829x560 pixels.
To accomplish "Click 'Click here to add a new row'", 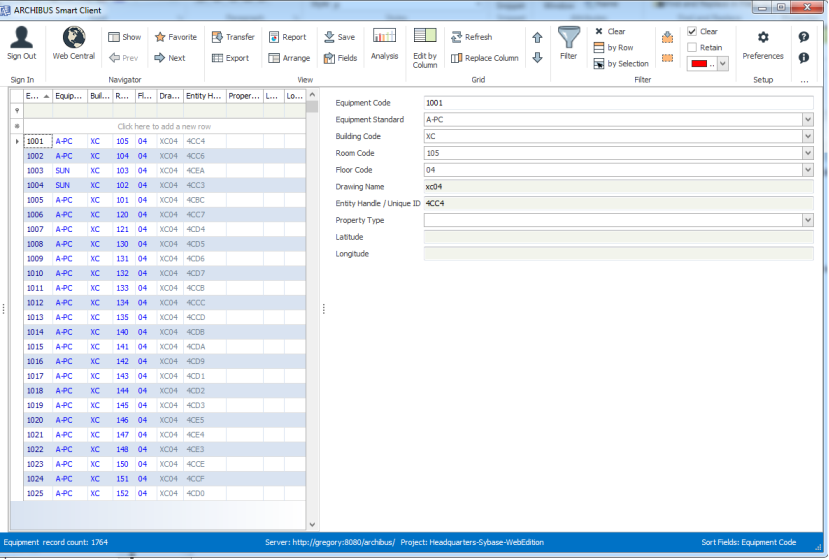I will click(164, 127).
